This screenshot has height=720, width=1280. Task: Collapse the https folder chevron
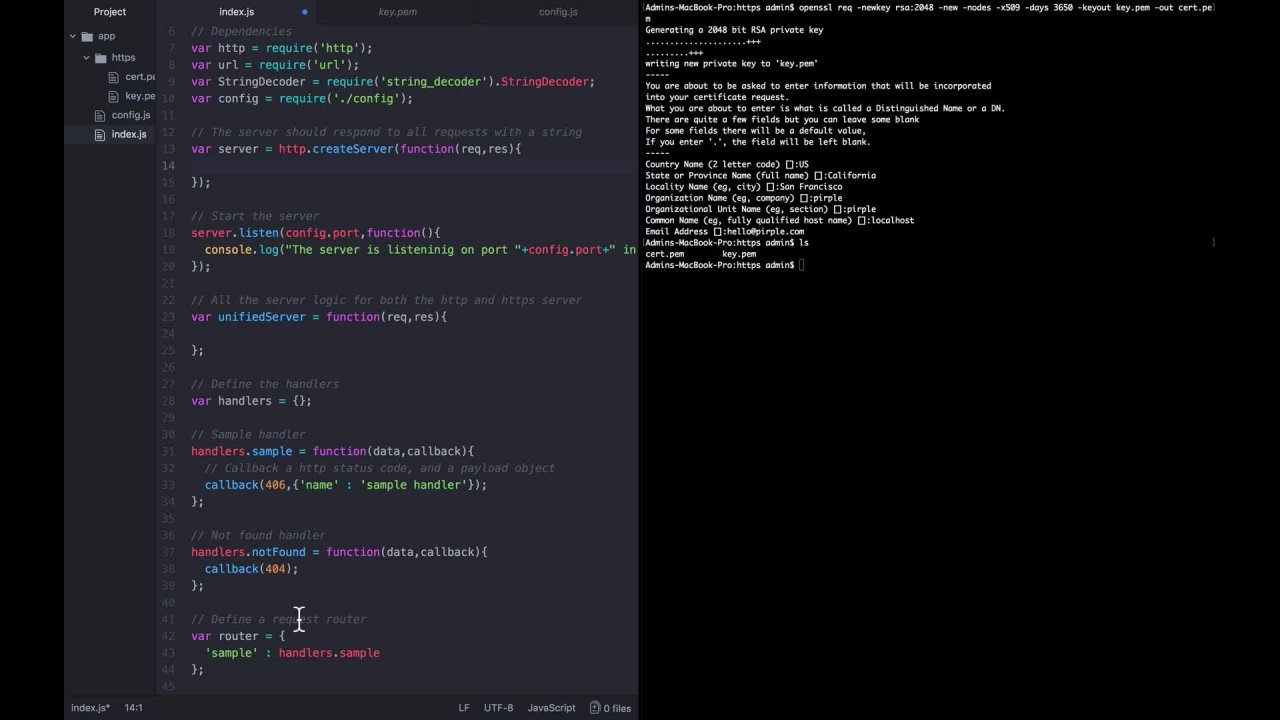pos(86,57)
